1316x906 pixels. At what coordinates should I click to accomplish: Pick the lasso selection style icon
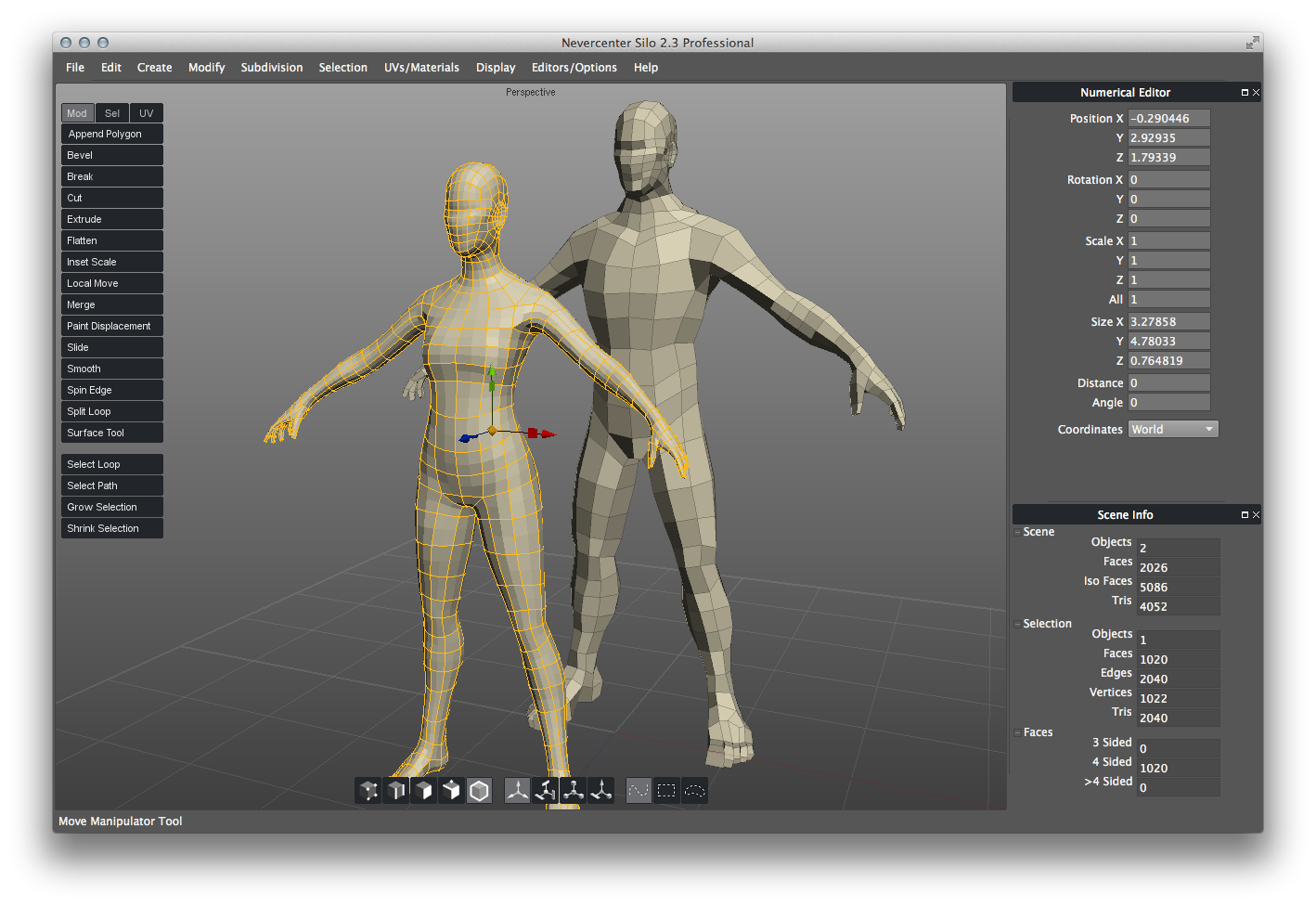tap(694, 791)
